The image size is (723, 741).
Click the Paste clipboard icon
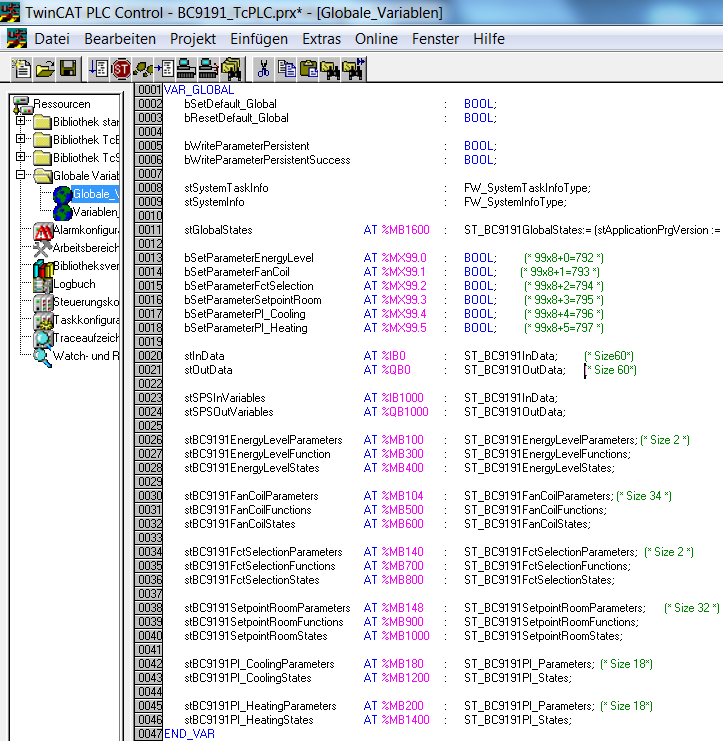[x=307, y=69]
